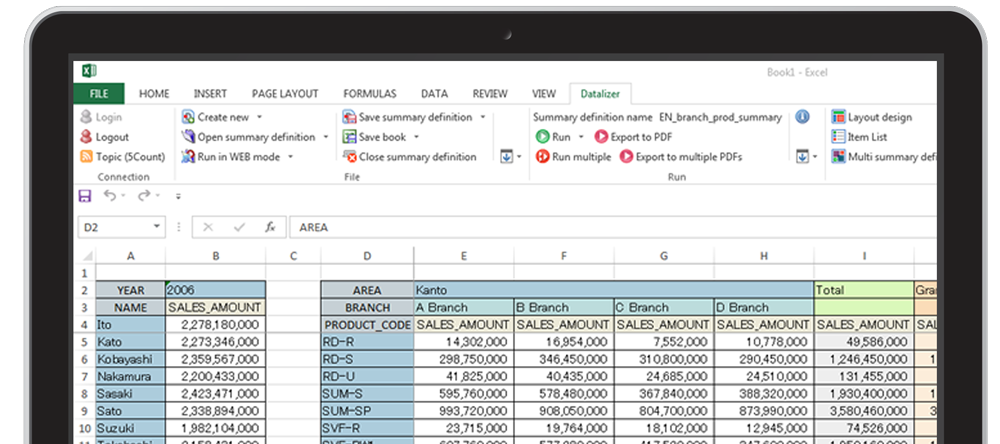This screenshot has height=444, width=1000.
Task: Click the Undo arrow icon
Action: [110, 196]
